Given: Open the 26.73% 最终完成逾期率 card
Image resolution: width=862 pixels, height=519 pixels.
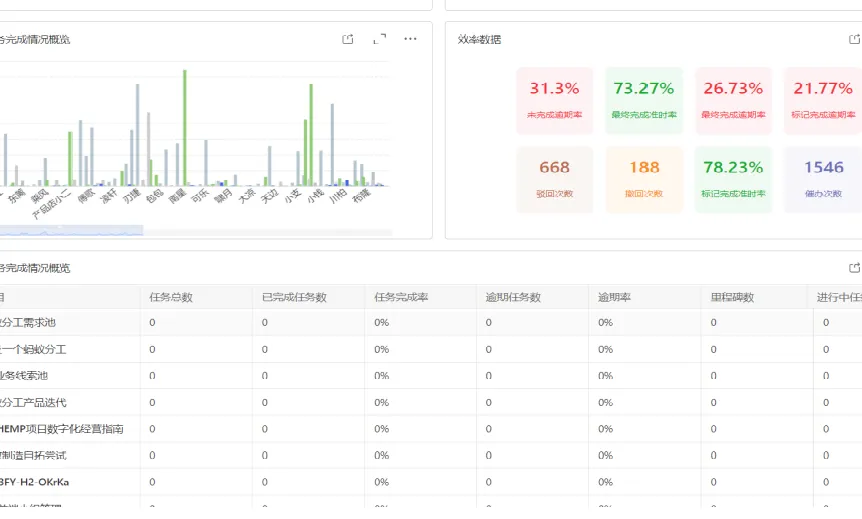Looking at the screenshot, I should (733, 101).
